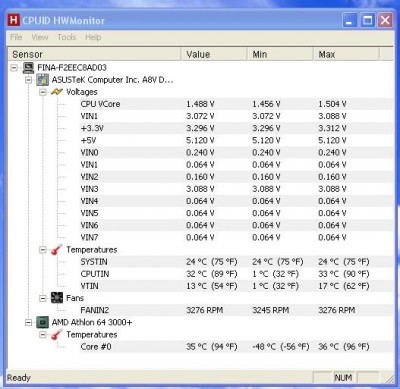Click the Max column header
The image size is (400, 389).
346,54
